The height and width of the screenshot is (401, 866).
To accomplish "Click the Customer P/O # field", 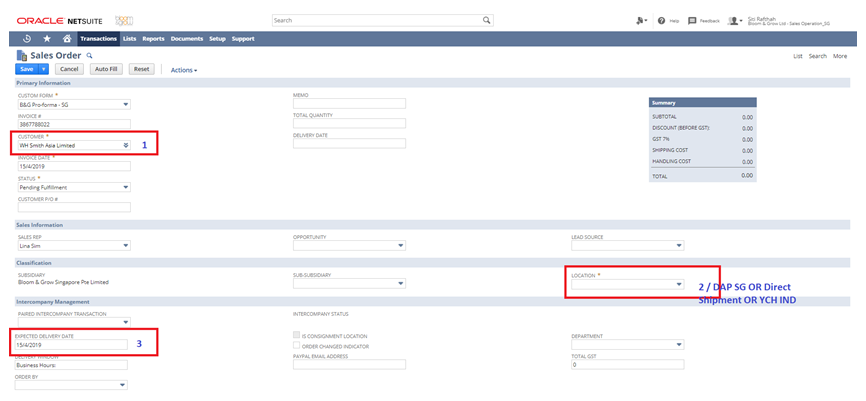I will [74, 207].
